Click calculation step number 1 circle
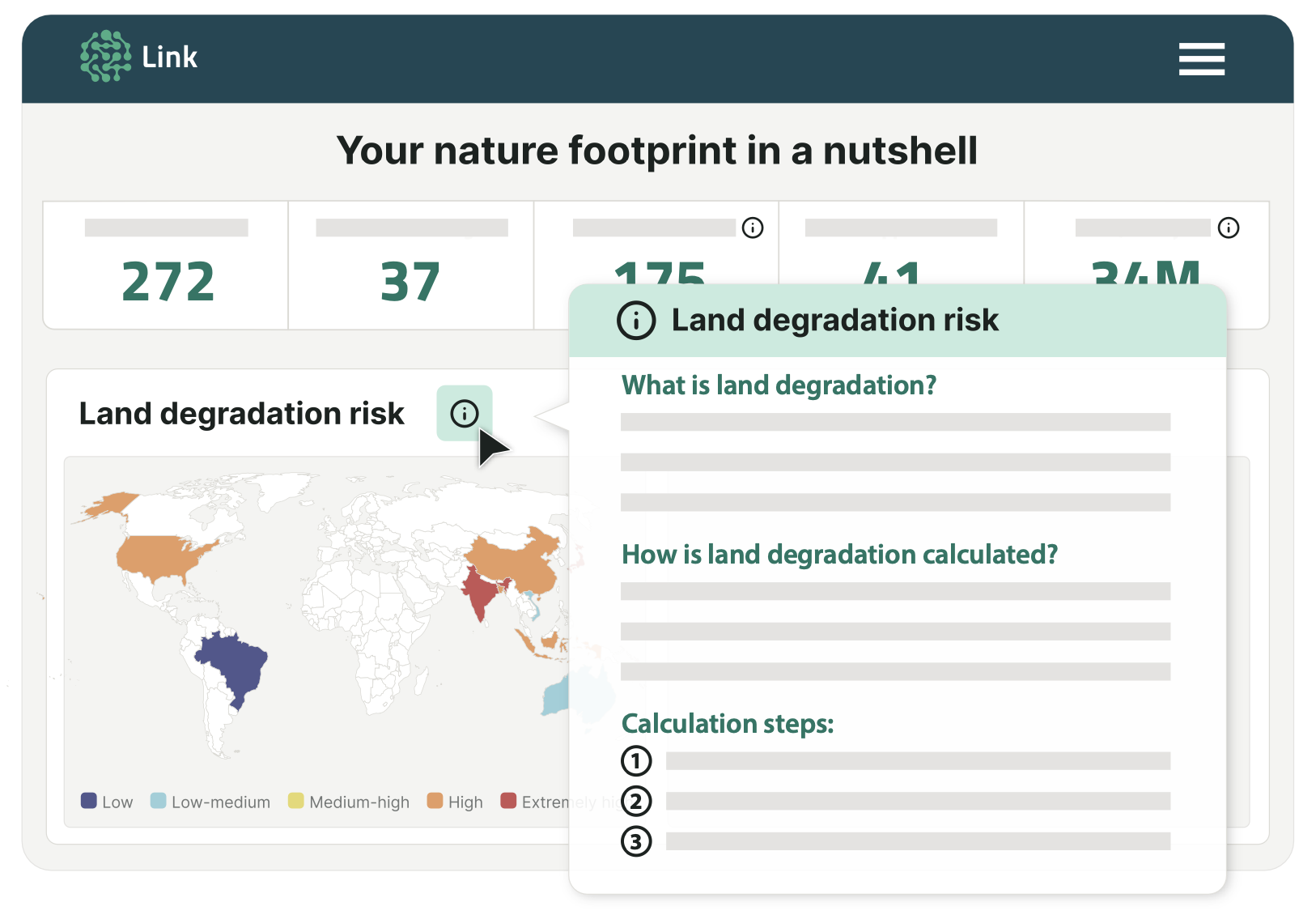 636,761
